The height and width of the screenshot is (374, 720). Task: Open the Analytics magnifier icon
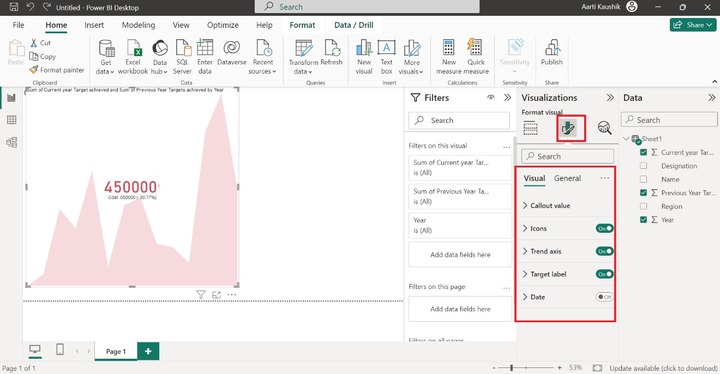click(604, 128)
